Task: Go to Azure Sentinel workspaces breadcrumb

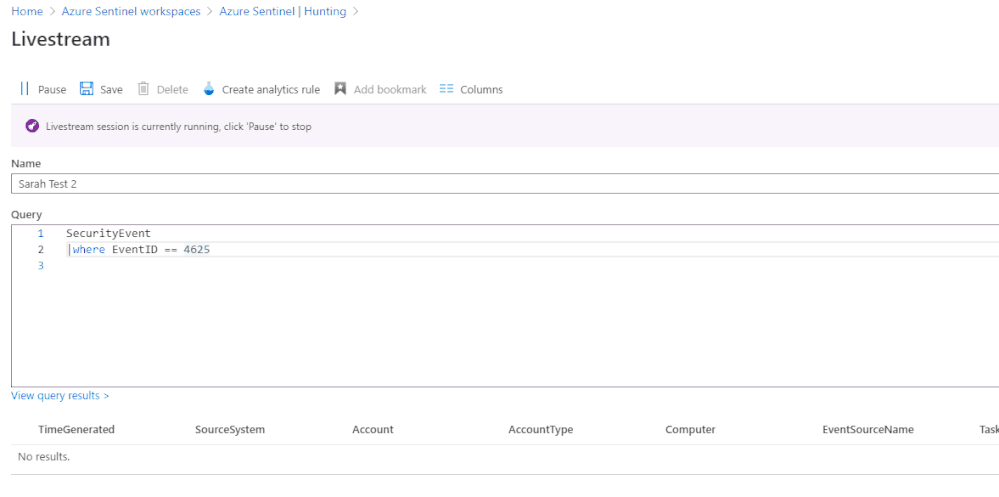Action: click(x=131, y=11)
